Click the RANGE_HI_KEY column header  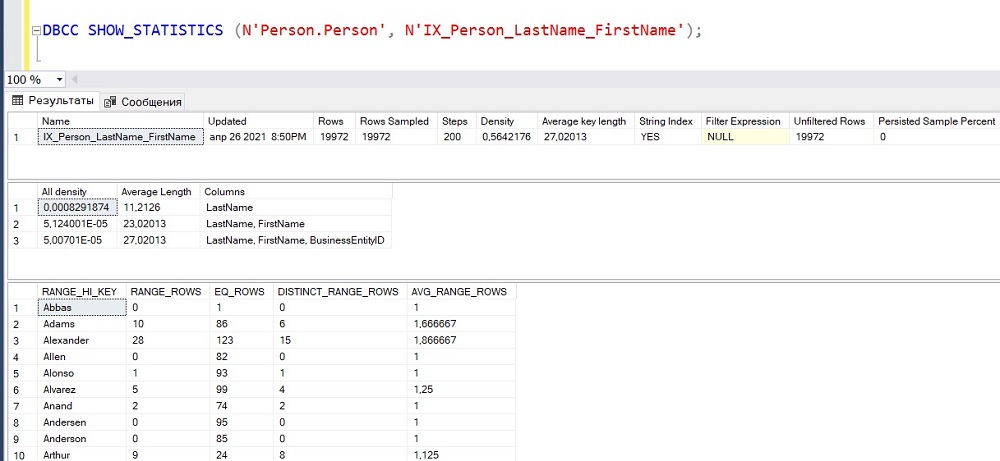[x=79, y=291]
